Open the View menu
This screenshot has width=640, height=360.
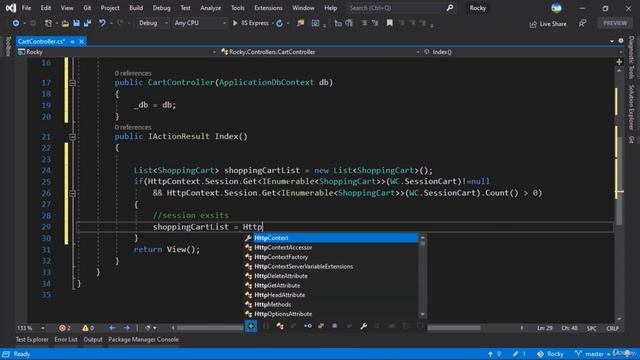tap(67, 8)
